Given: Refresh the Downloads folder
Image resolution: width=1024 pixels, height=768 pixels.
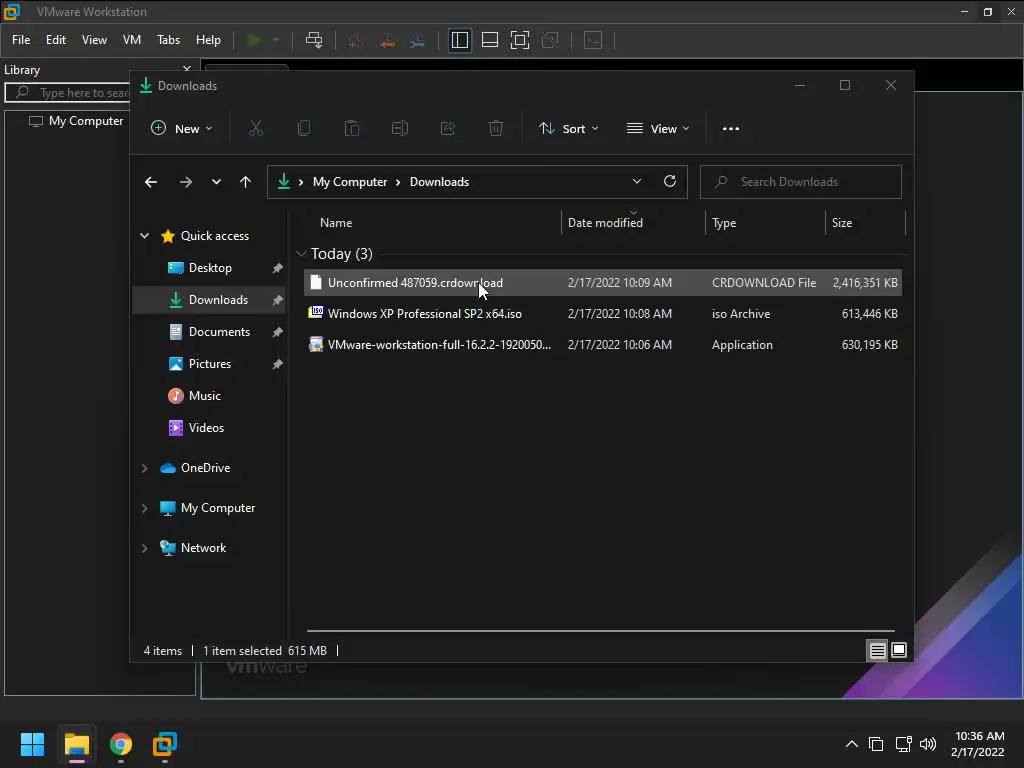Looking at the screenshot, I should (670, 182).
